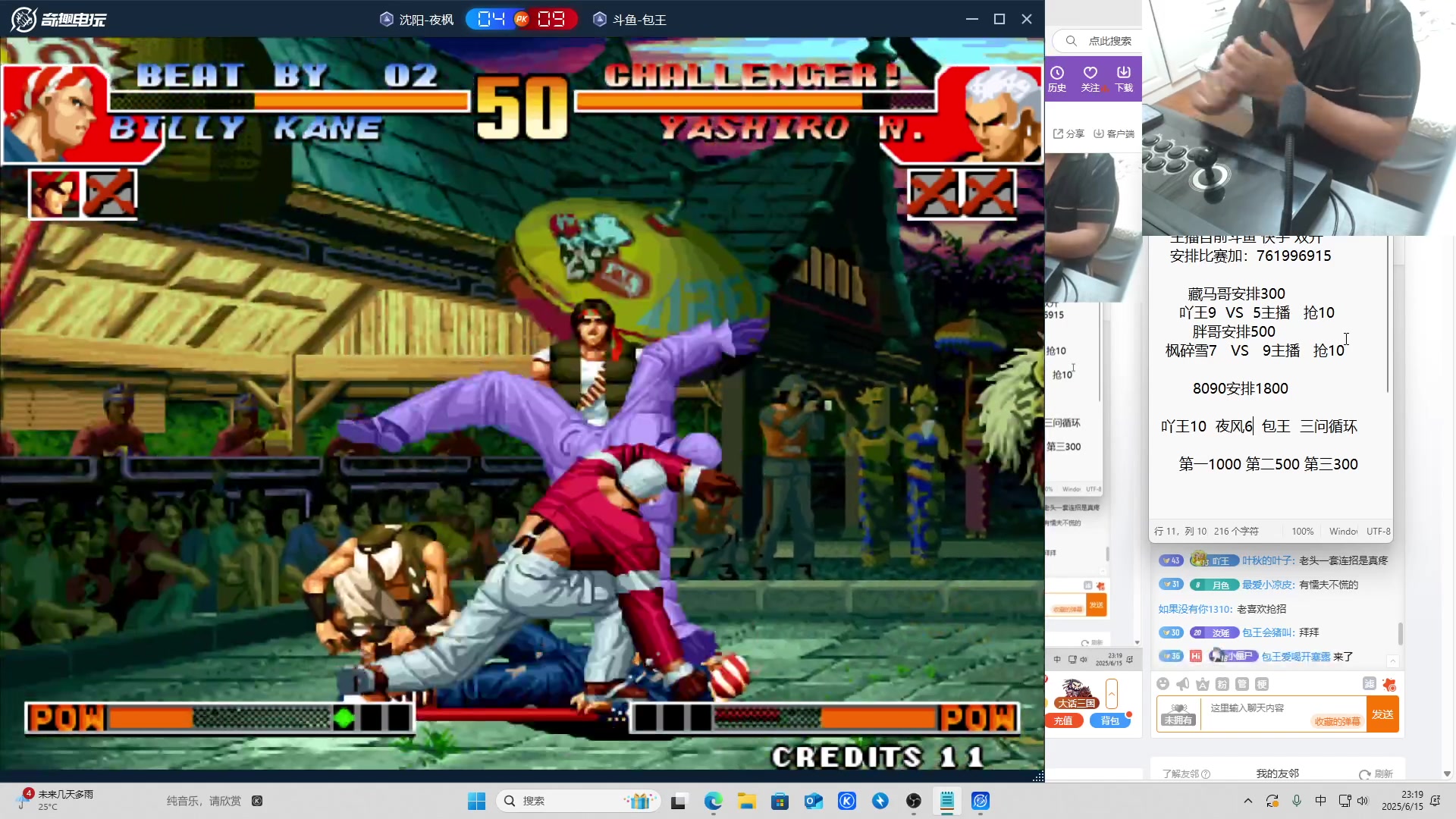Image resolution: width=1456 pixels, height=819 pixels.
Task: Click the 梗 meme icon in chat toolbar
Action: (x=1262, y=684)
